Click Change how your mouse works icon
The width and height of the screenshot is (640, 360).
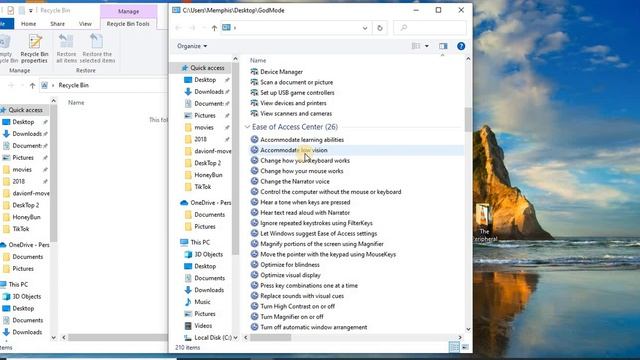point(254,171)
